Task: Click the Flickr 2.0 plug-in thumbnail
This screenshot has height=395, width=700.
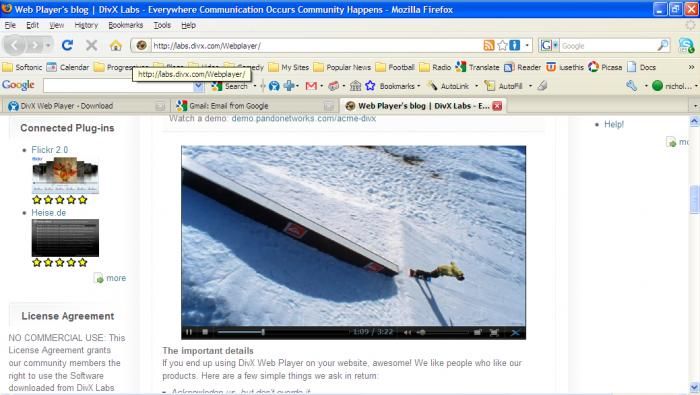Action: tap(65, 175)
